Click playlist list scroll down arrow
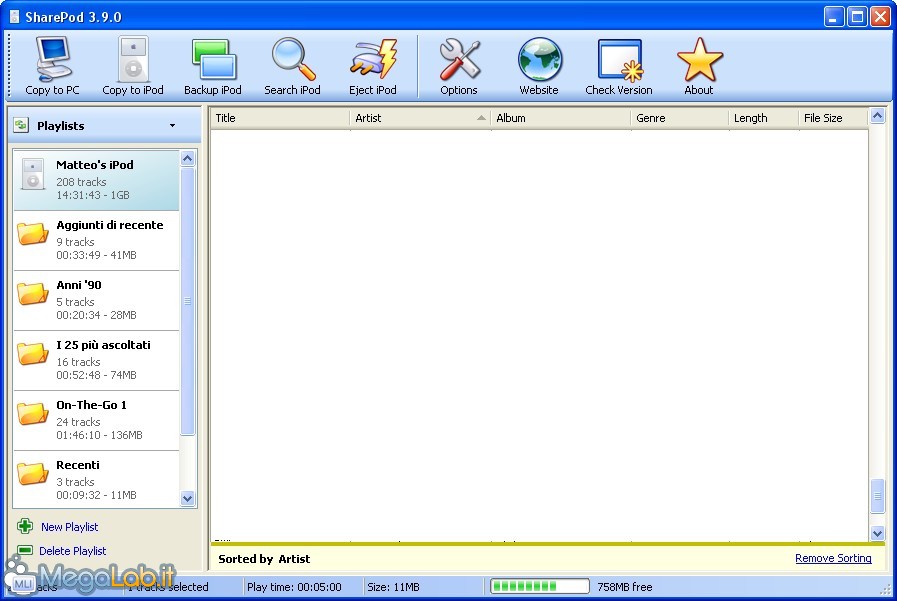The image size is (897, 601). tap(188, 498)
